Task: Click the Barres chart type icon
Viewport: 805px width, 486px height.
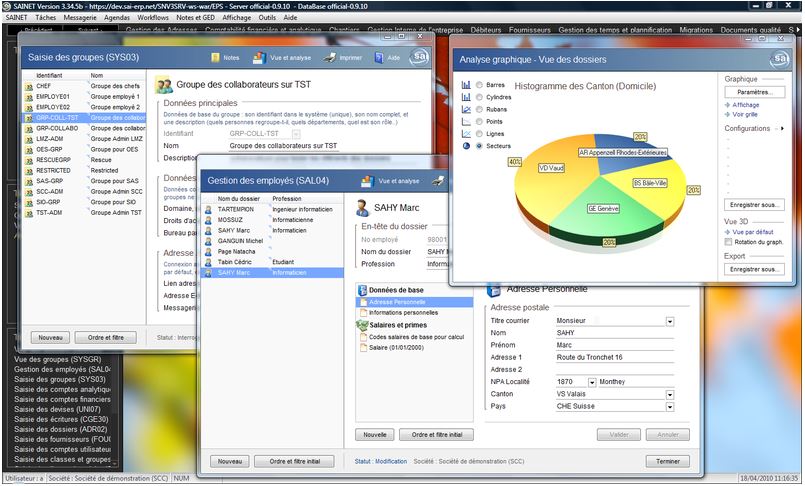Action: (466, 85)
